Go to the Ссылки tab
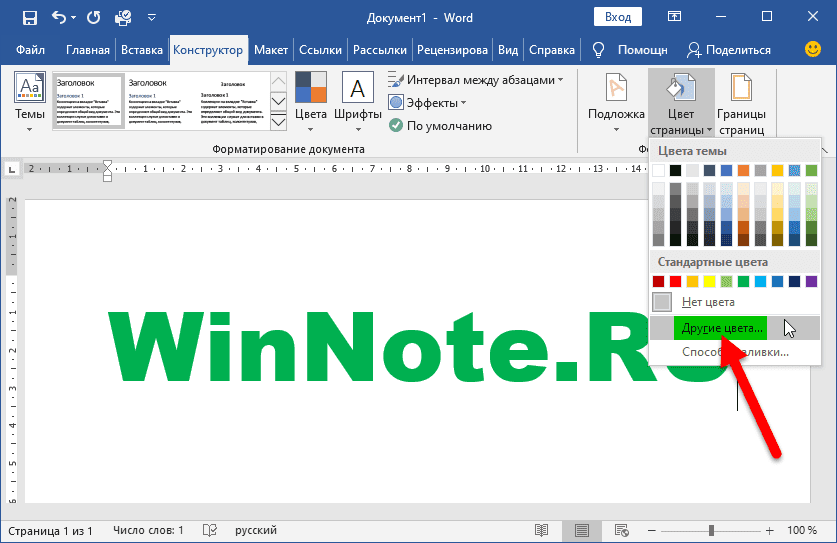Image resolution: width=837 pixels, height=543 pixels. click(x=320, y=50)
